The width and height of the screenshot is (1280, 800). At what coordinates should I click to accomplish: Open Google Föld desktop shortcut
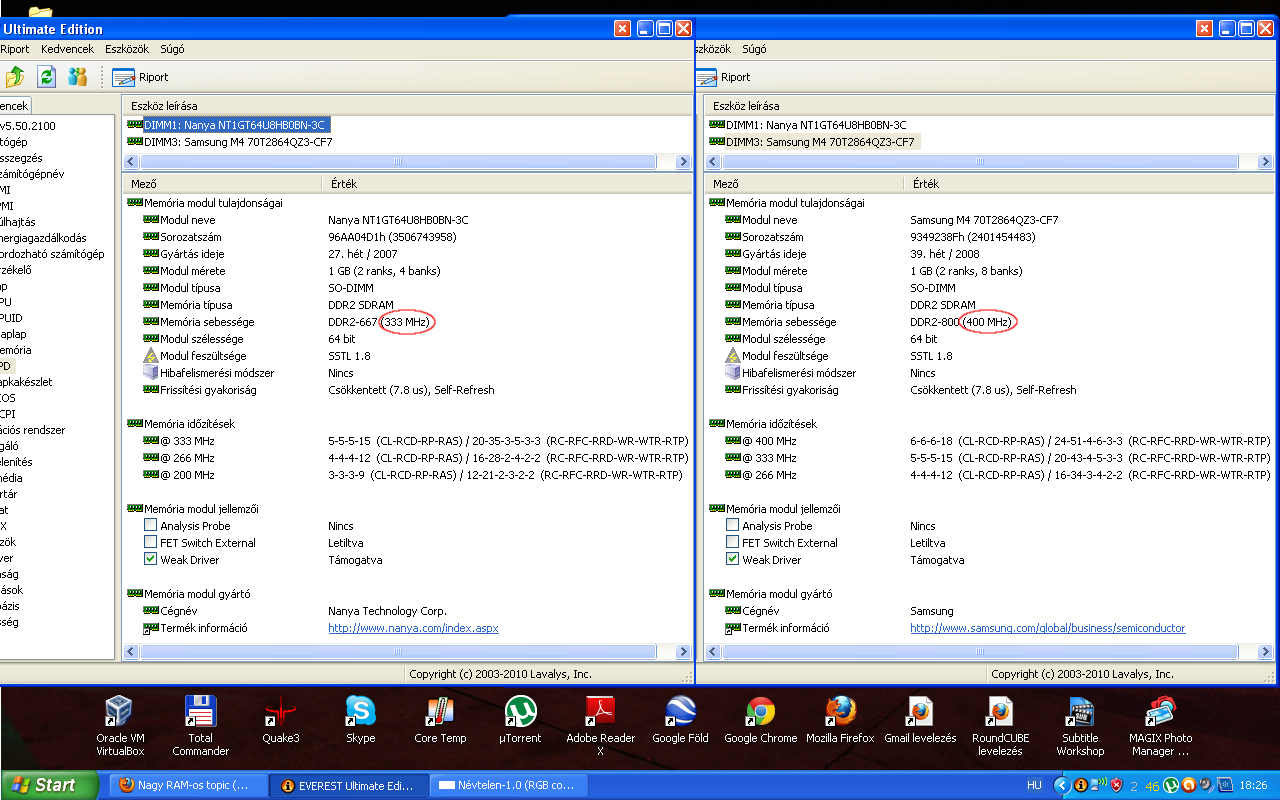click(681, 720)
